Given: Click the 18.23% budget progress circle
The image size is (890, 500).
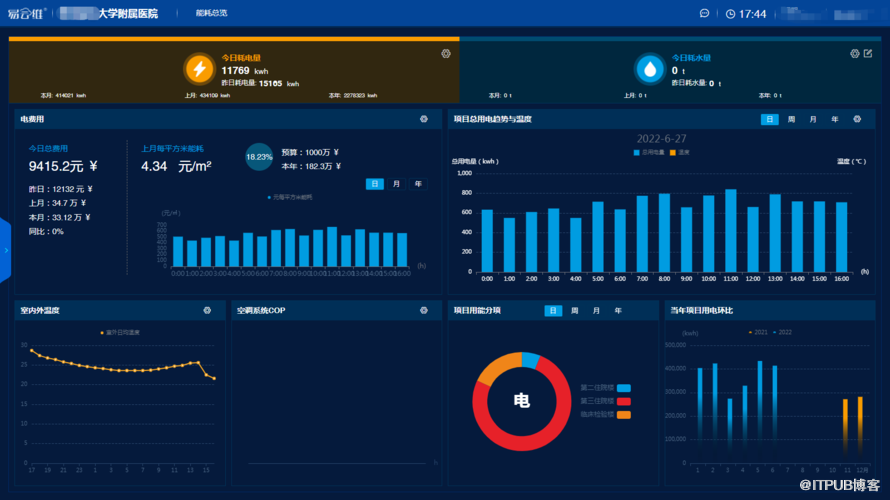Looking at the screenshot, I should pyautogui.click(x=259, y=157).
